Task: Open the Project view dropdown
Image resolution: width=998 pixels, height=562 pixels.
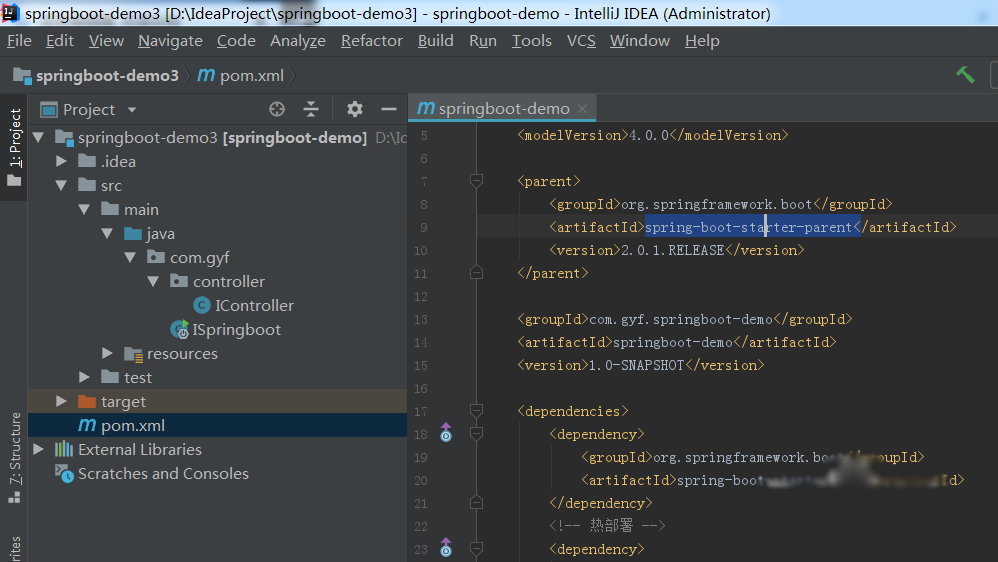Action: (x=131, y=110)
